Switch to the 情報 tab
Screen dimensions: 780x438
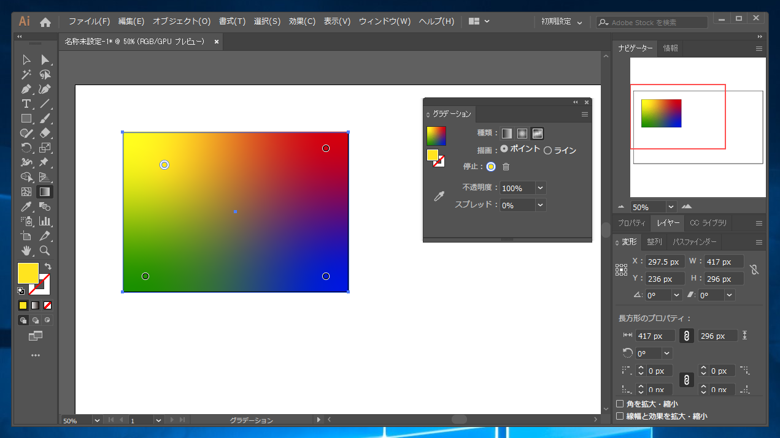(x=670, y=48)
